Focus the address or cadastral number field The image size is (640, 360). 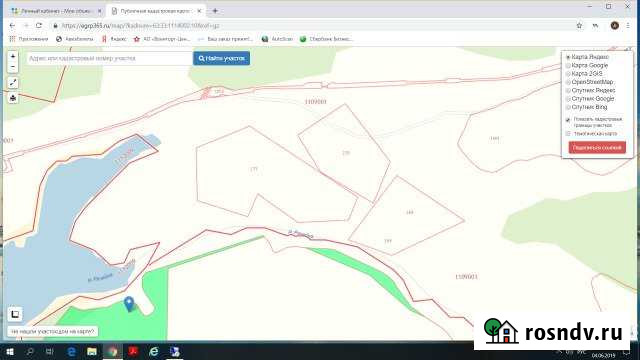click(x=109, y=58)
